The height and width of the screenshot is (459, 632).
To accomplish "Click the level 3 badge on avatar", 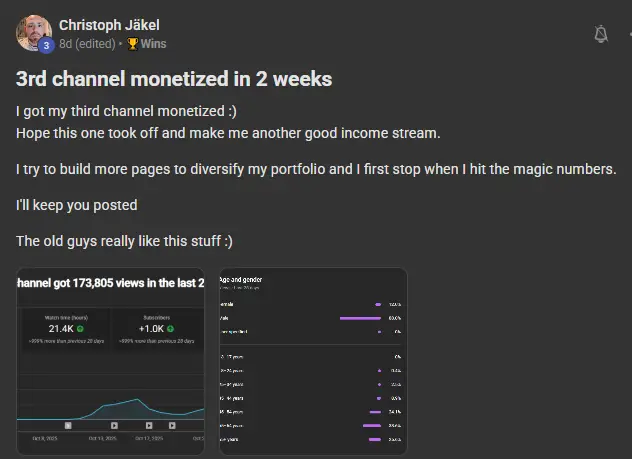I will click(46, 46).
